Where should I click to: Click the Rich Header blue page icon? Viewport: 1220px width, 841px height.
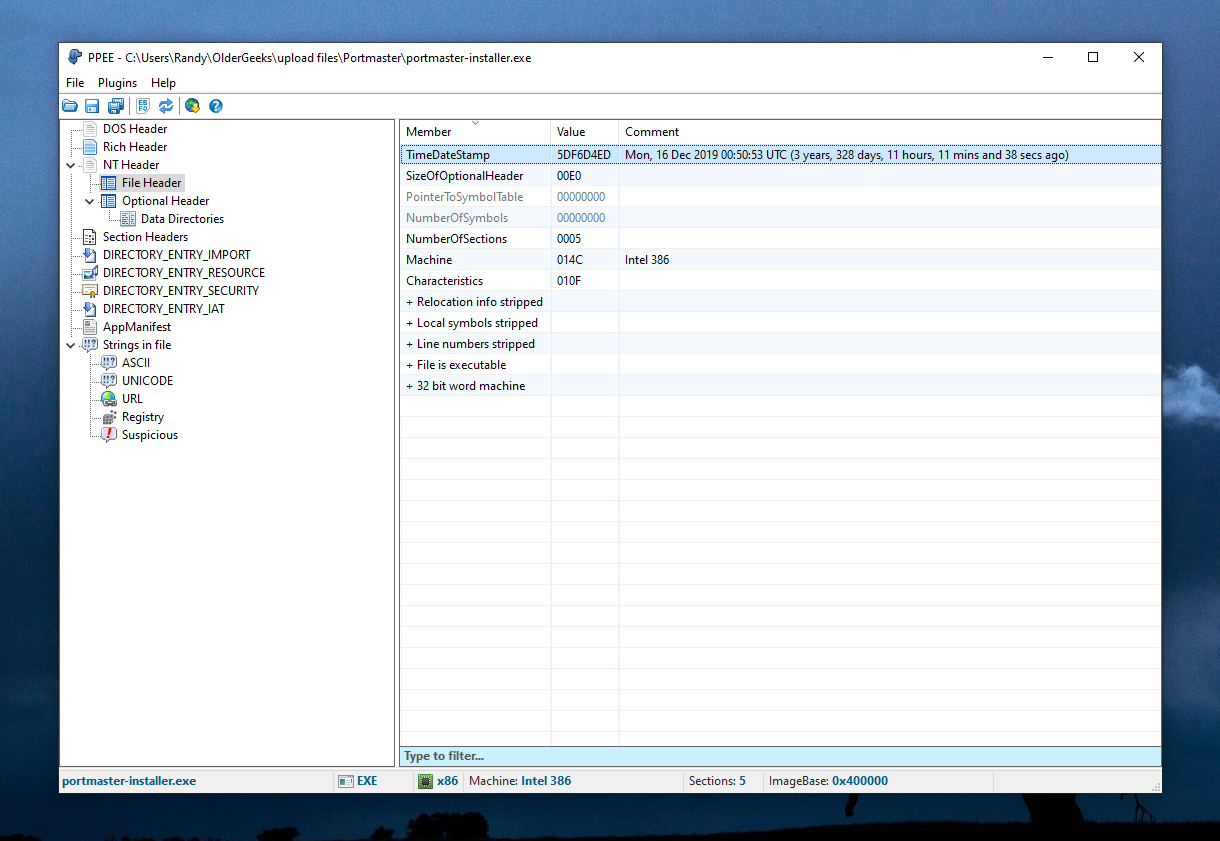tap(90, 147)
